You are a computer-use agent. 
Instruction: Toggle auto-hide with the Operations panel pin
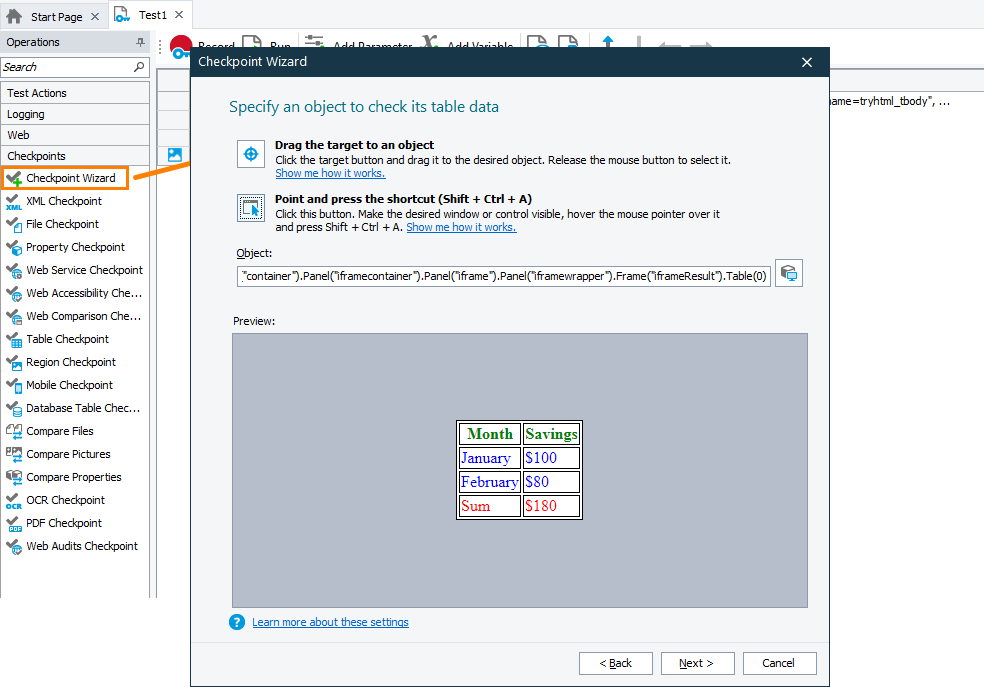(x=141, y=42)
